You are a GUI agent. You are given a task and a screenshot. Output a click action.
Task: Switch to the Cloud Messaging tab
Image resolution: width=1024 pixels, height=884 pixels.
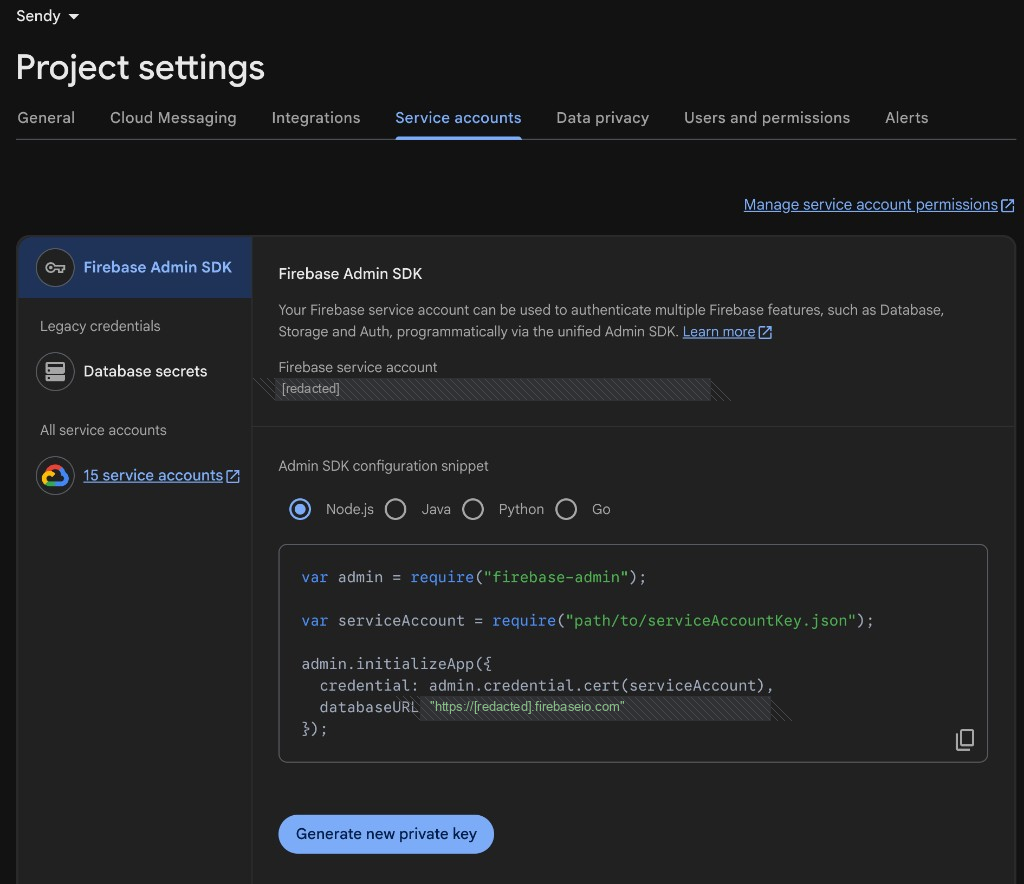(x=173, y=118)
